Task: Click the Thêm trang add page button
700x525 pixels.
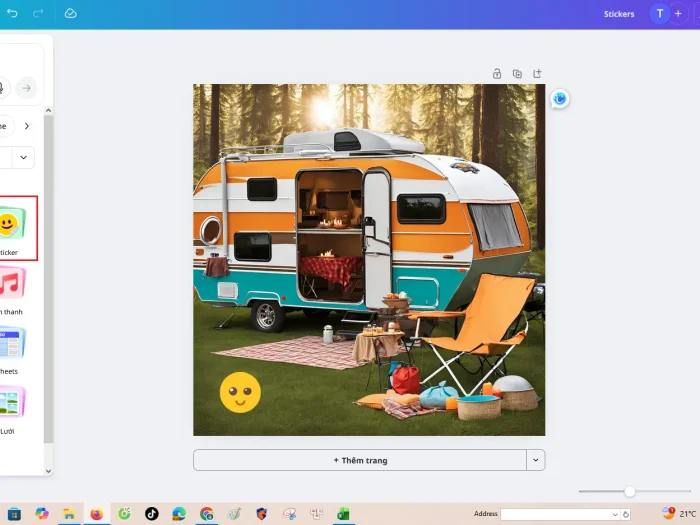Action: pos(360,460)
